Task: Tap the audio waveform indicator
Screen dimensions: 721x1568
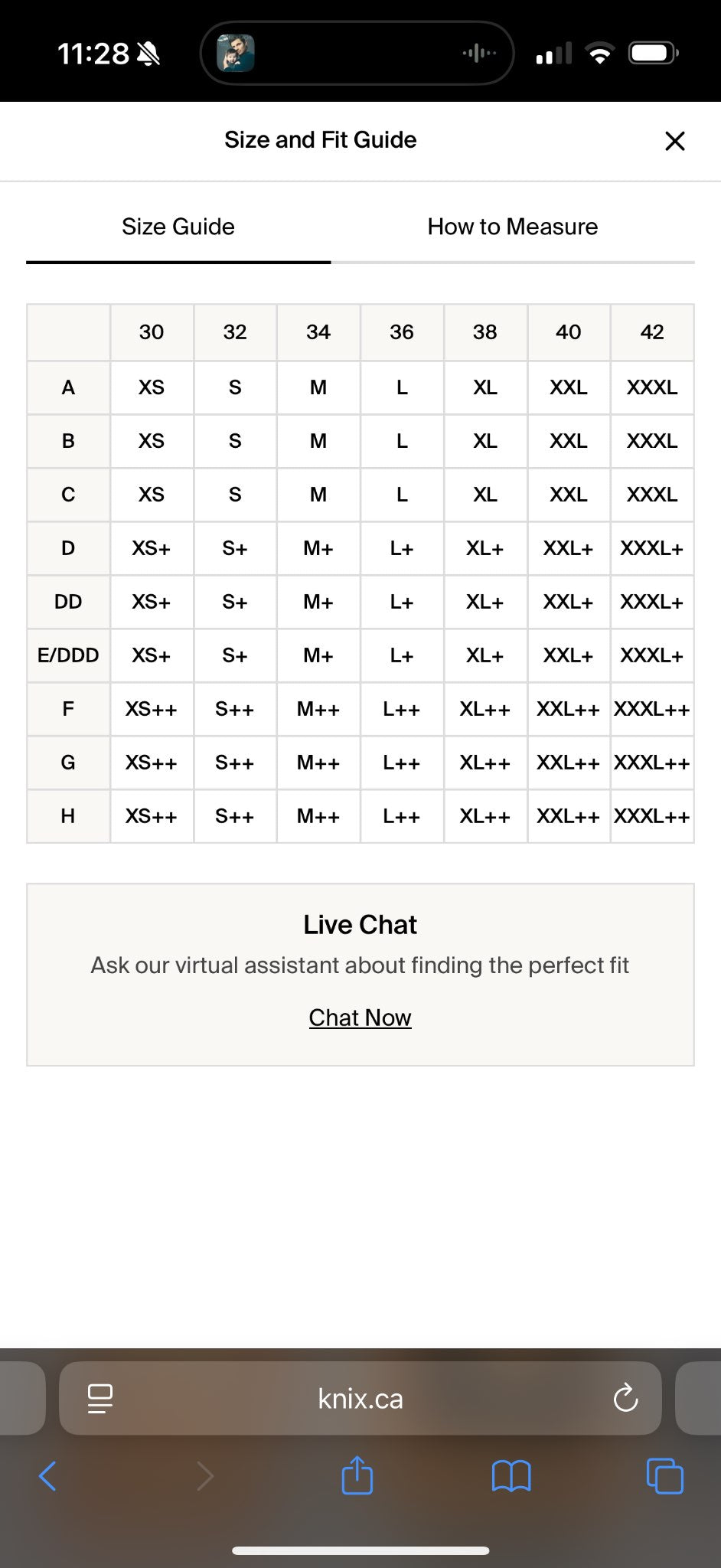Action: 479,54
